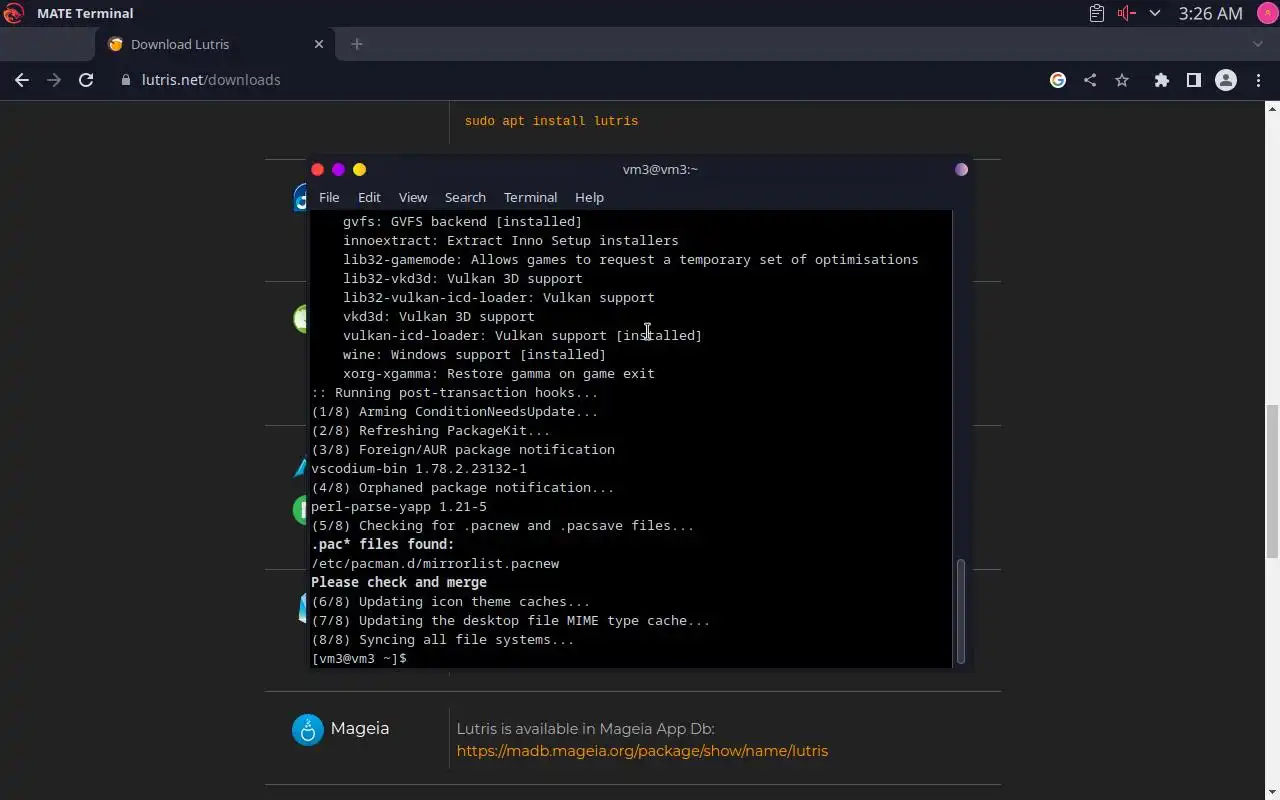
Task: Click 'innoextract: Extract Inno Setup installers' line
Action: click(510, 240)
